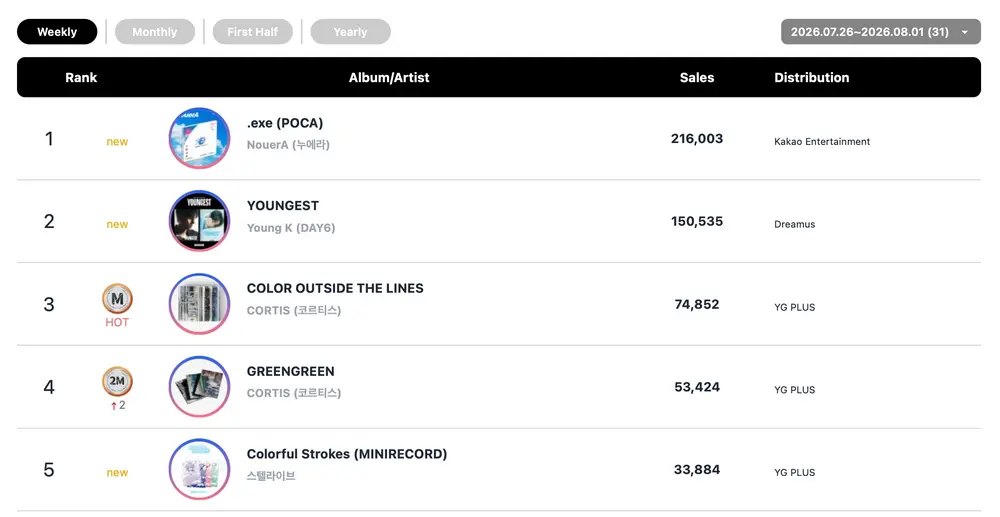Switch to the Monthly chart tab
Image resolution: width=1000 pixels, height=517 pixels.
coord(155,32)
